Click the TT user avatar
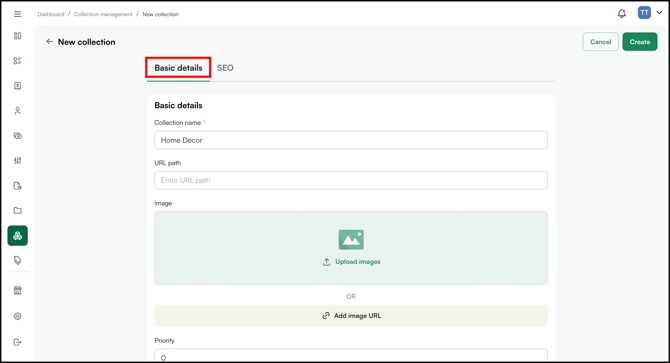 [x=644, y=13]
